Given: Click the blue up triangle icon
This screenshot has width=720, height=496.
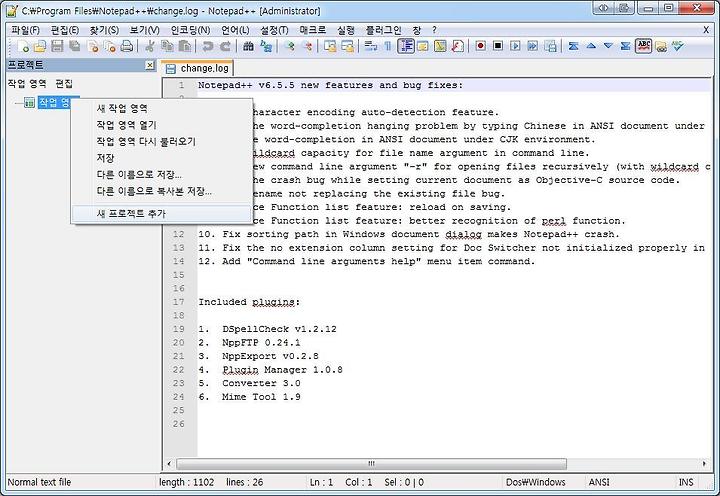Looking at the screenshot, I should pos(591,46).
